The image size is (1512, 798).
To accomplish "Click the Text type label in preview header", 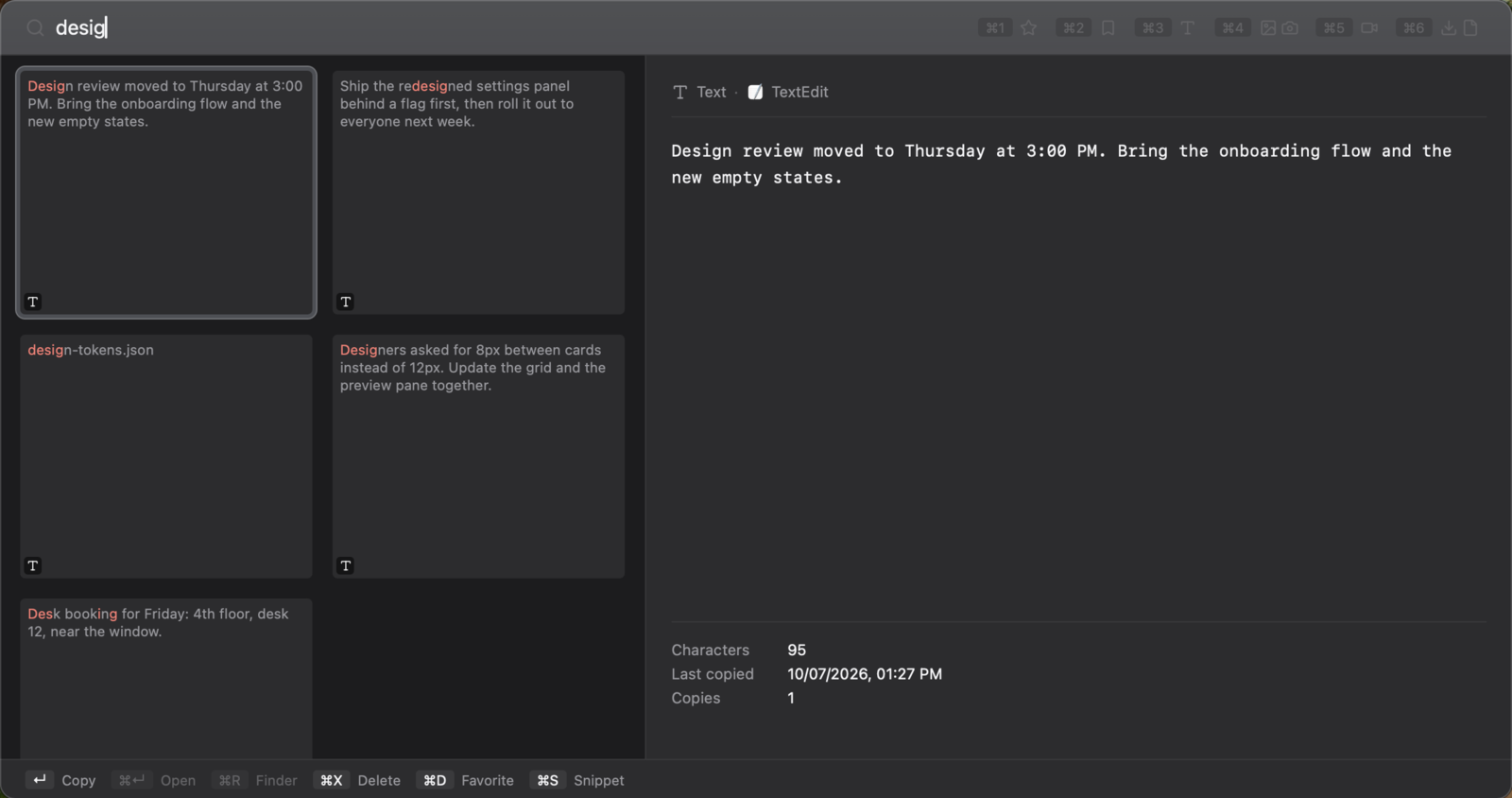I will [x=711, y=92].
